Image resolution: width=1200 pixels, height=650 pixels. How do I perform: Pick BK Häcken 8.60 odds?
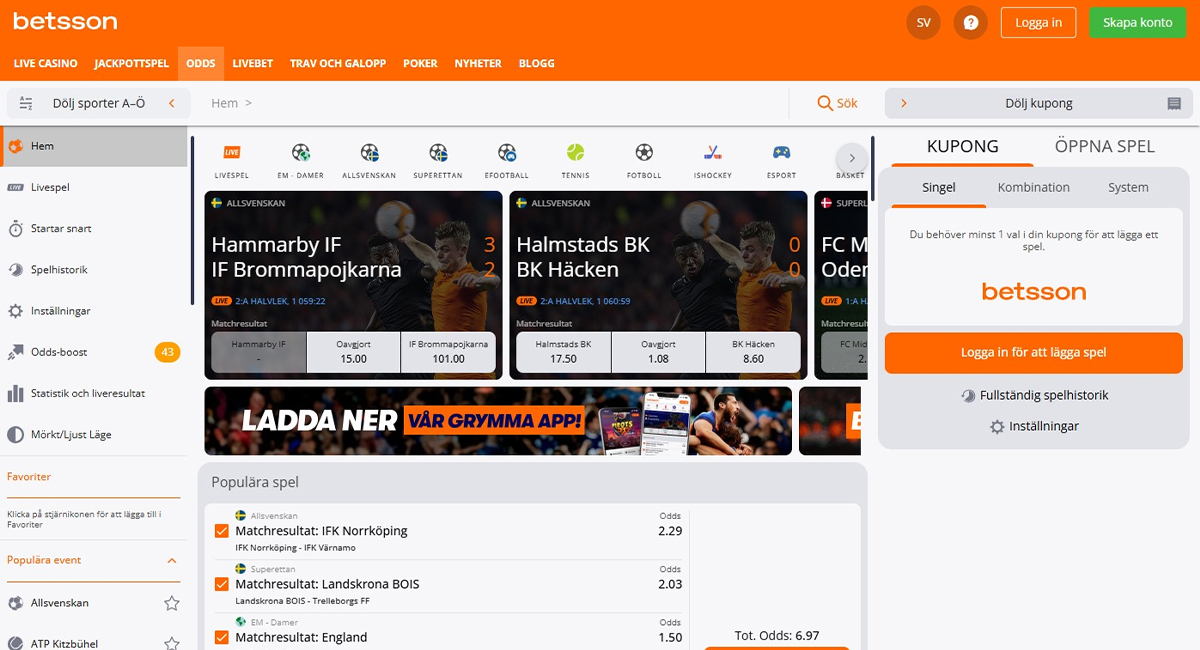pyautogui.click(x=753, y=352)
